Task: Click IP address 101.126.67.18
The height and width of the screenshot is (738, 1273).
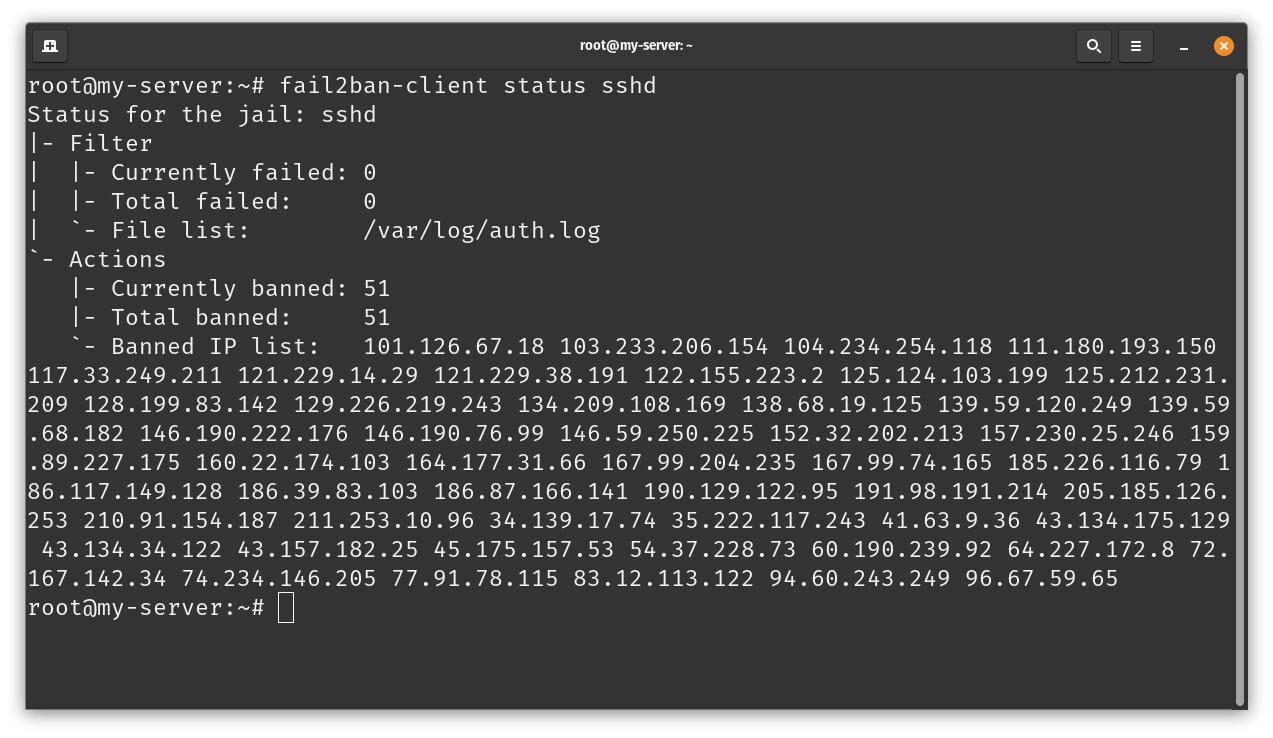Action: pos(454,347)
